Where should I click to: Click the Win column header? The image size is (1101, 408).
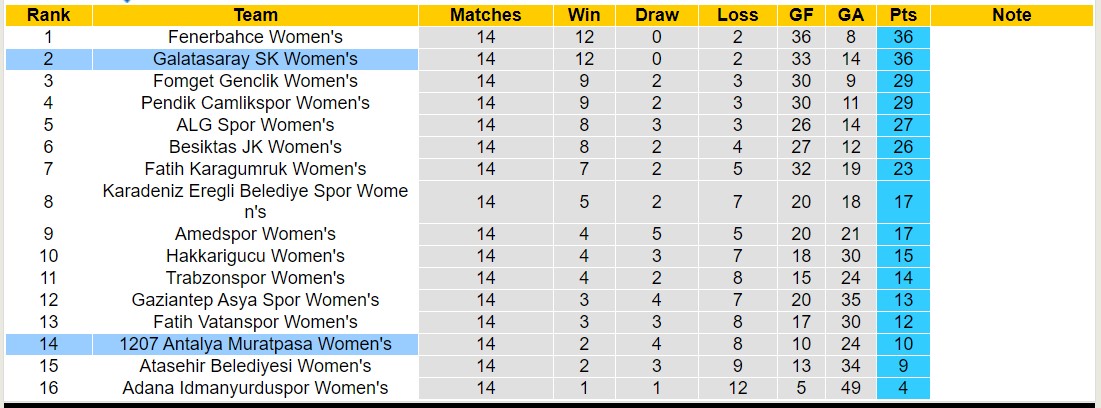click(x=584, y=15)
